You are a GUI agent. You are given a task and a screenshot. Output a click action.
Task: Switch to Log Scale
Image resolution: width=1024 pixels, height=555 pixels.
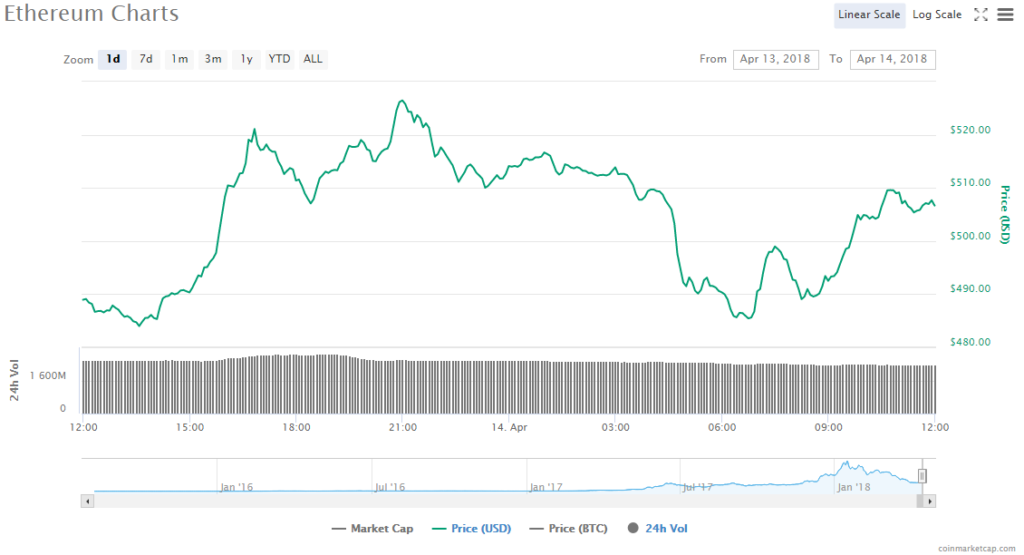pos(937,15)
